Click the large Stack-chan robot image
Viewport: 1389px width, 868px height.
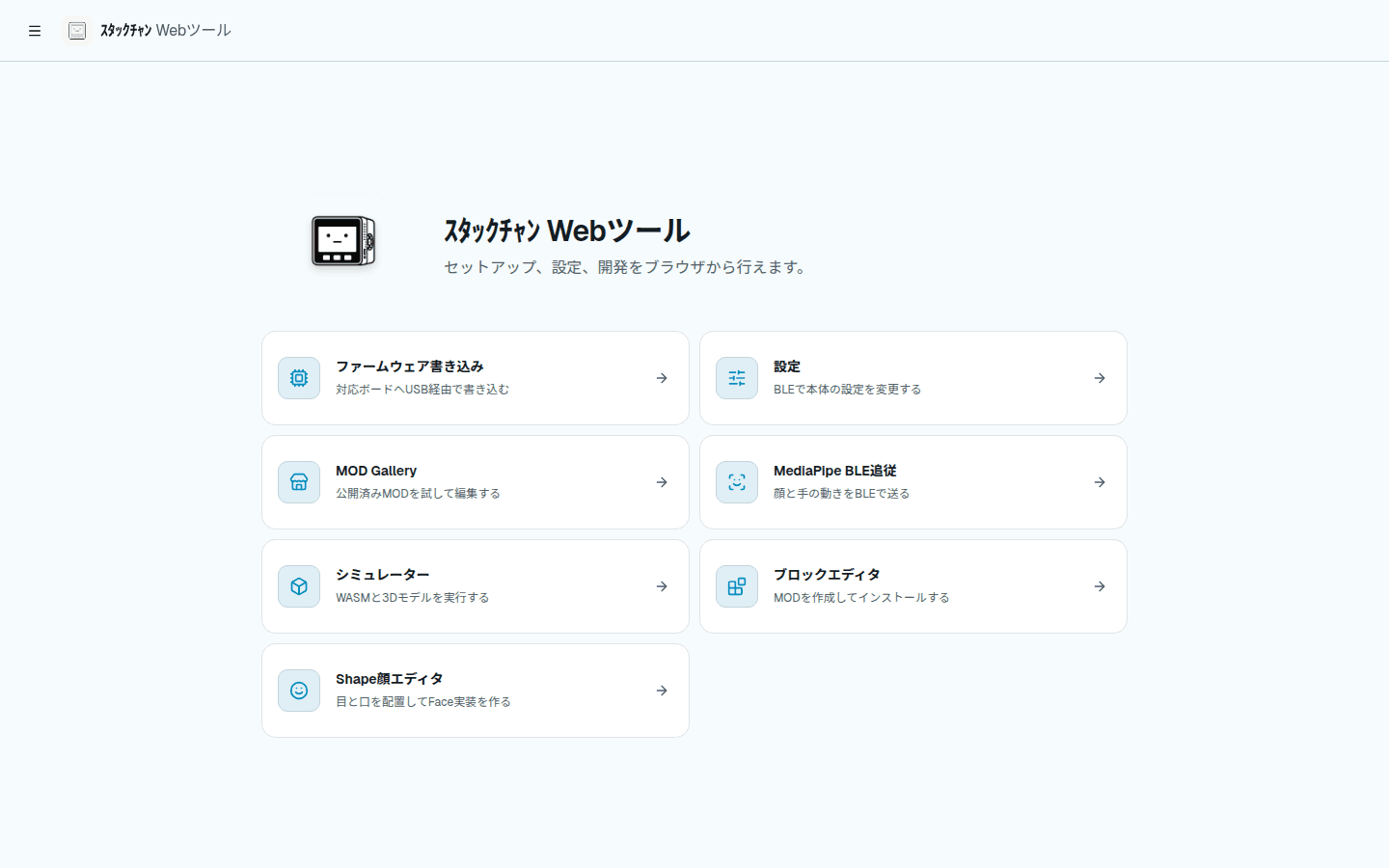tap(343, 240)
